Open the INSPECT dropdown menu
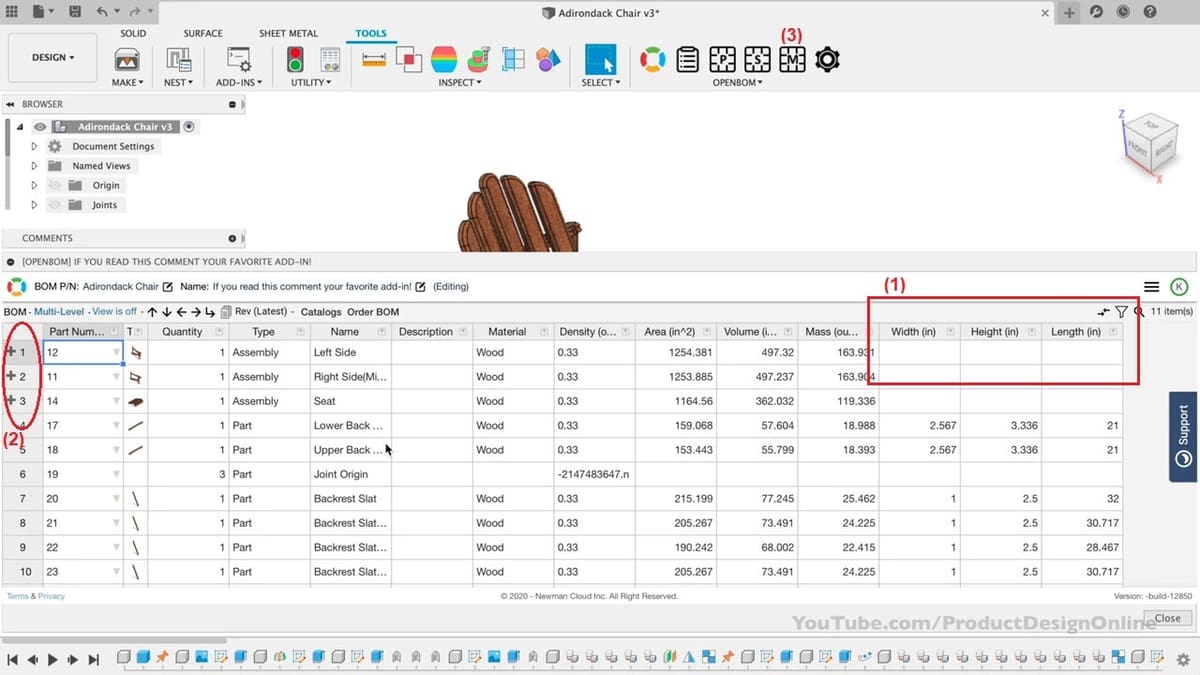1200x675 pixels. (x=460, y=82)
